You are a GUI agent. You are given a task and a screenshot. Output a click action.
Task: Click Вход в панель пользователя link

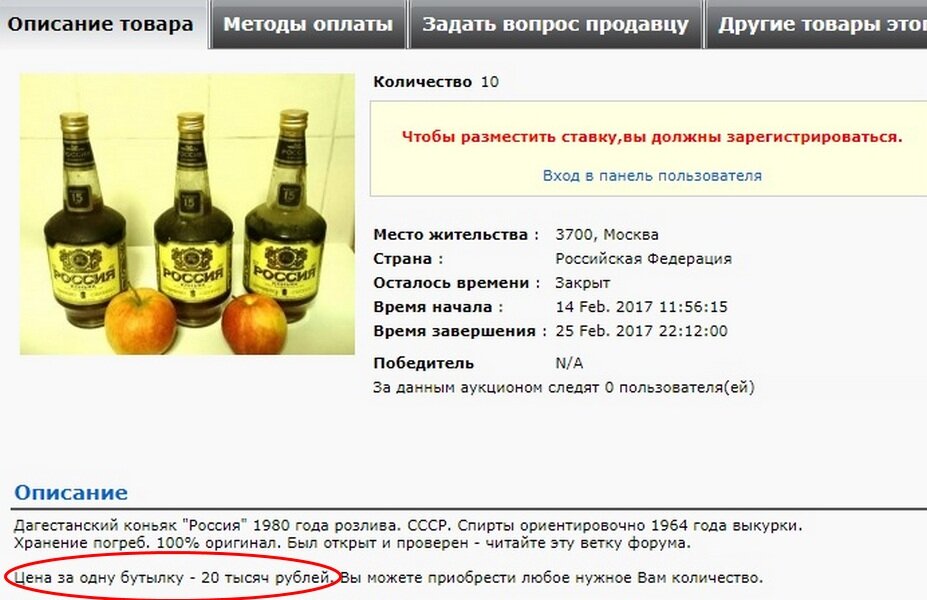coord(652,176)
